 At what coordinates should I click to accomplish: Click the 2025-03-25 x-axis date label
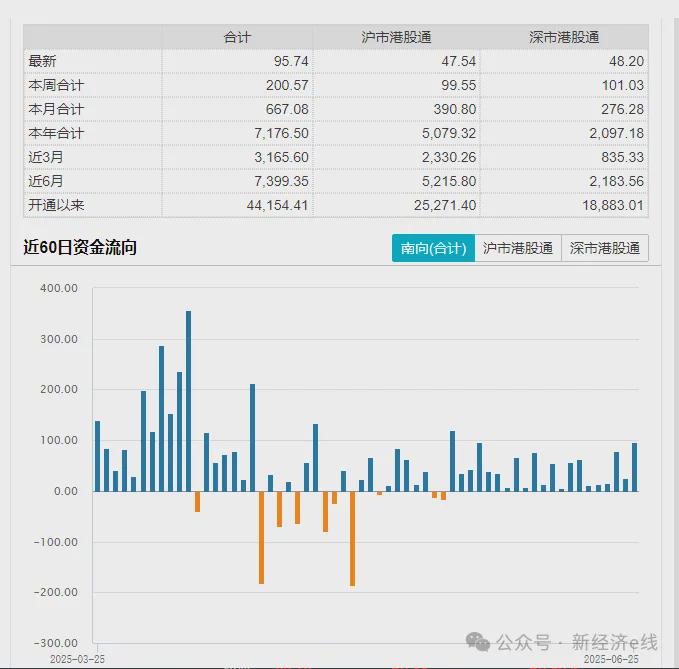pyautogui.click(x=77, y=659)
